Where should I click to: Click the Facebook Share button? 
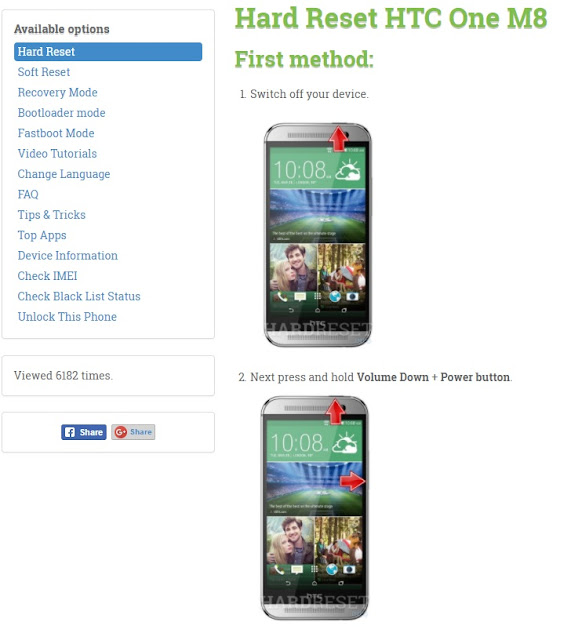(84, 432)
